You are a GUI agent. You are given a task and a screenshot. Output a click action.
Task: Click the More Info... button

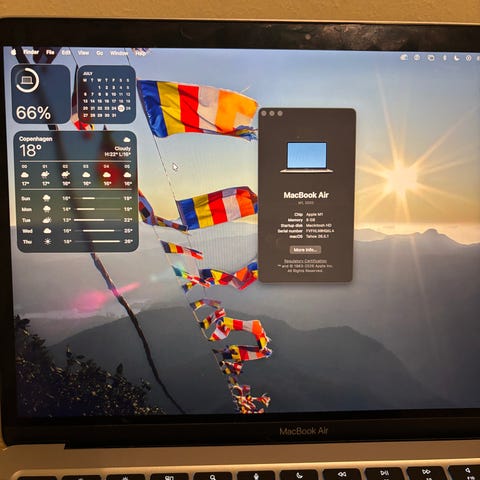coord(305,250)
